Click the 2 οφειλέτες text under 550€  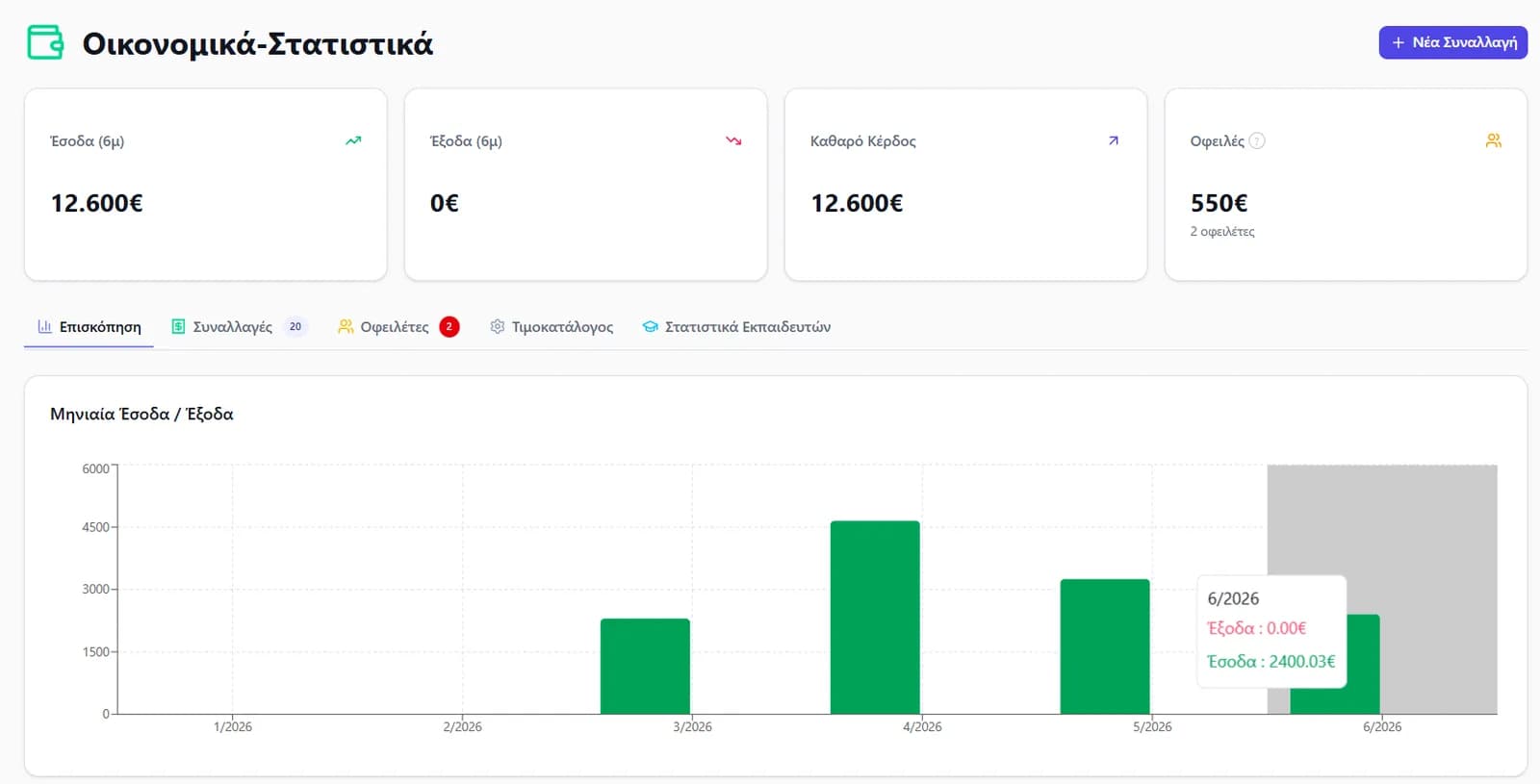(x=1222, y=232)
